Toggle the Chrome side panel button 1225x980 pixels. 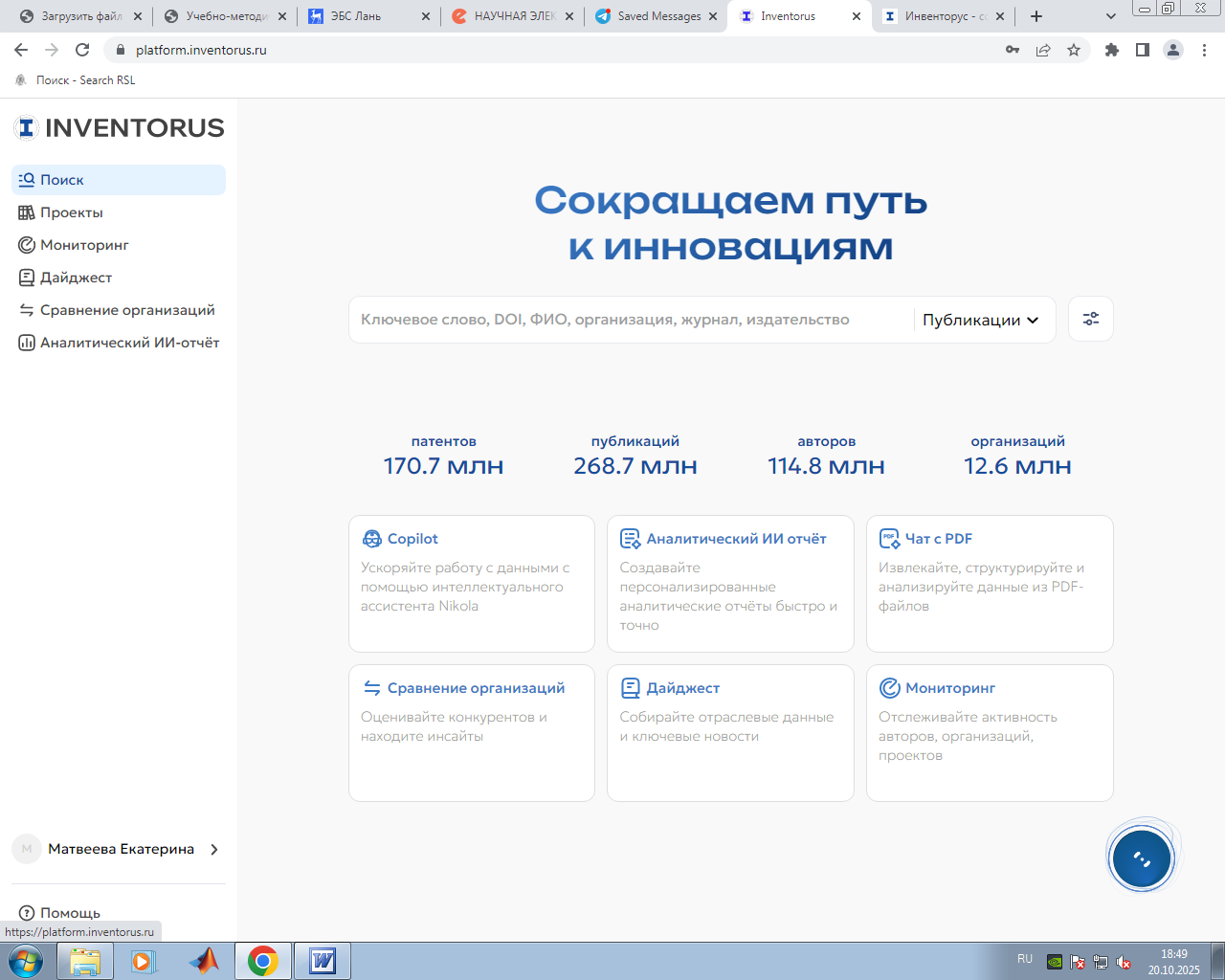(1142, 50)
